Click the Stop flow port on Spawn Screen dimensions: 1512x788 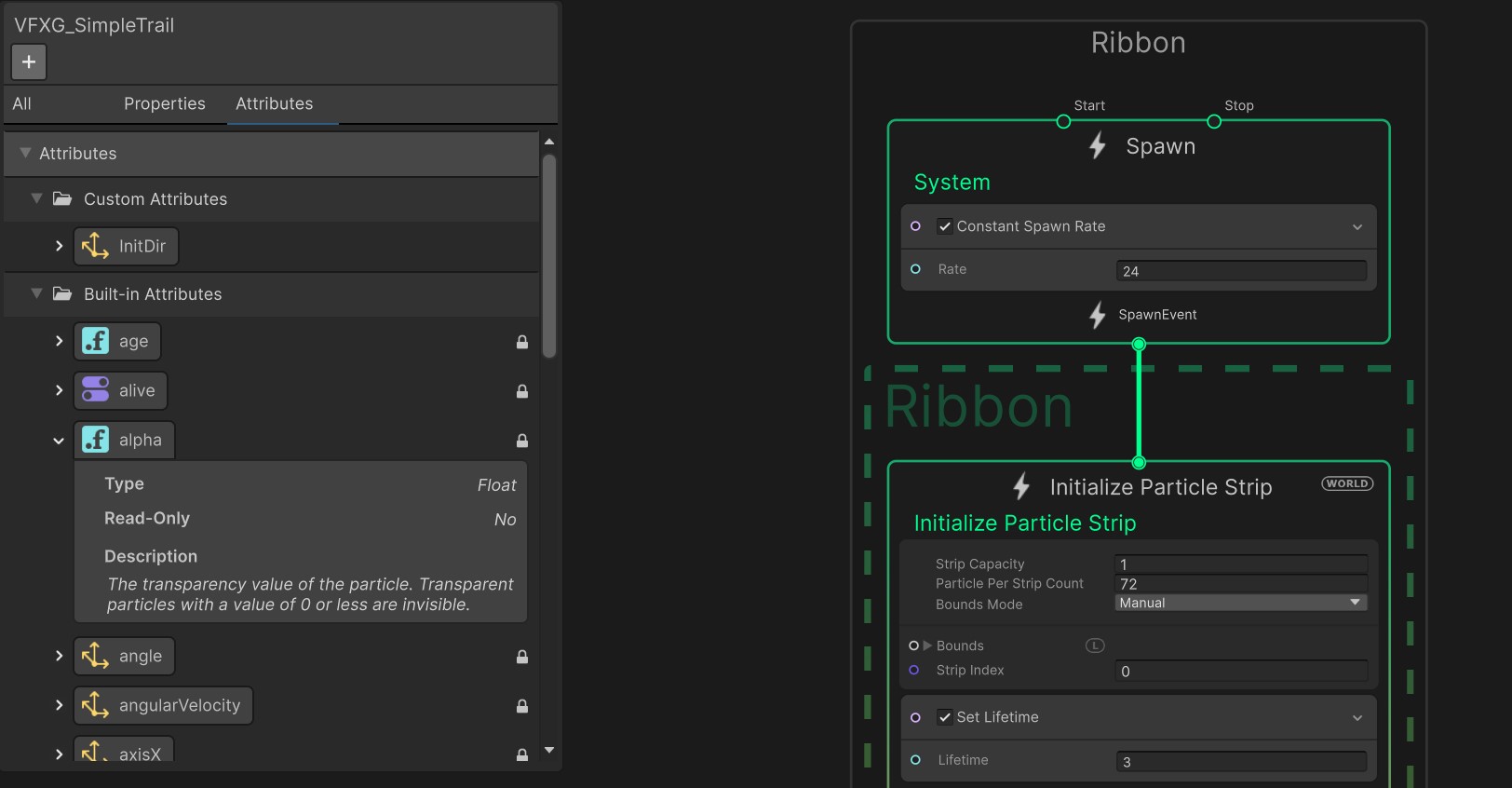(x=1213, y=121)
